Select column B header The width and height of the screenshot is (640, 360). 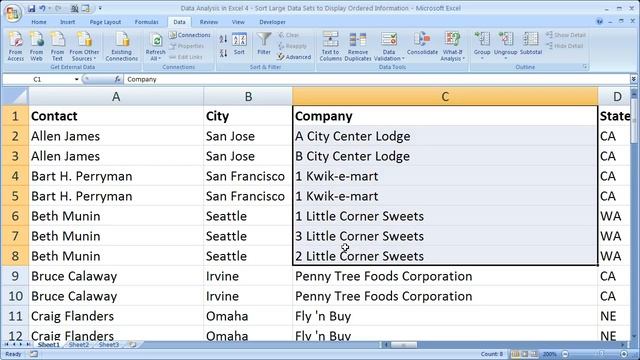pos(248,97)
